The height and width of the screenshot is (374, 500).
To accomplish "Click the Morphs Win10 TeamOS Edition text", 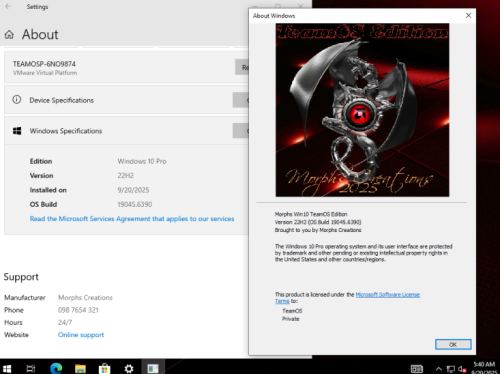I will tap(311, 214).
